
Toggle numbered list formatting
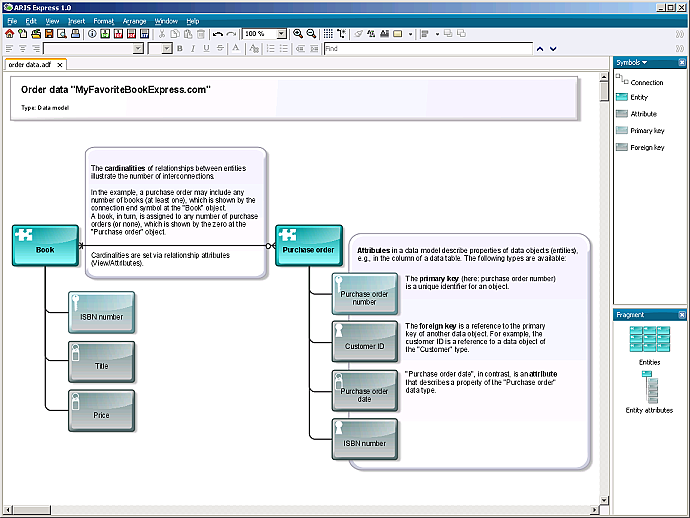(x=271, y=49)
